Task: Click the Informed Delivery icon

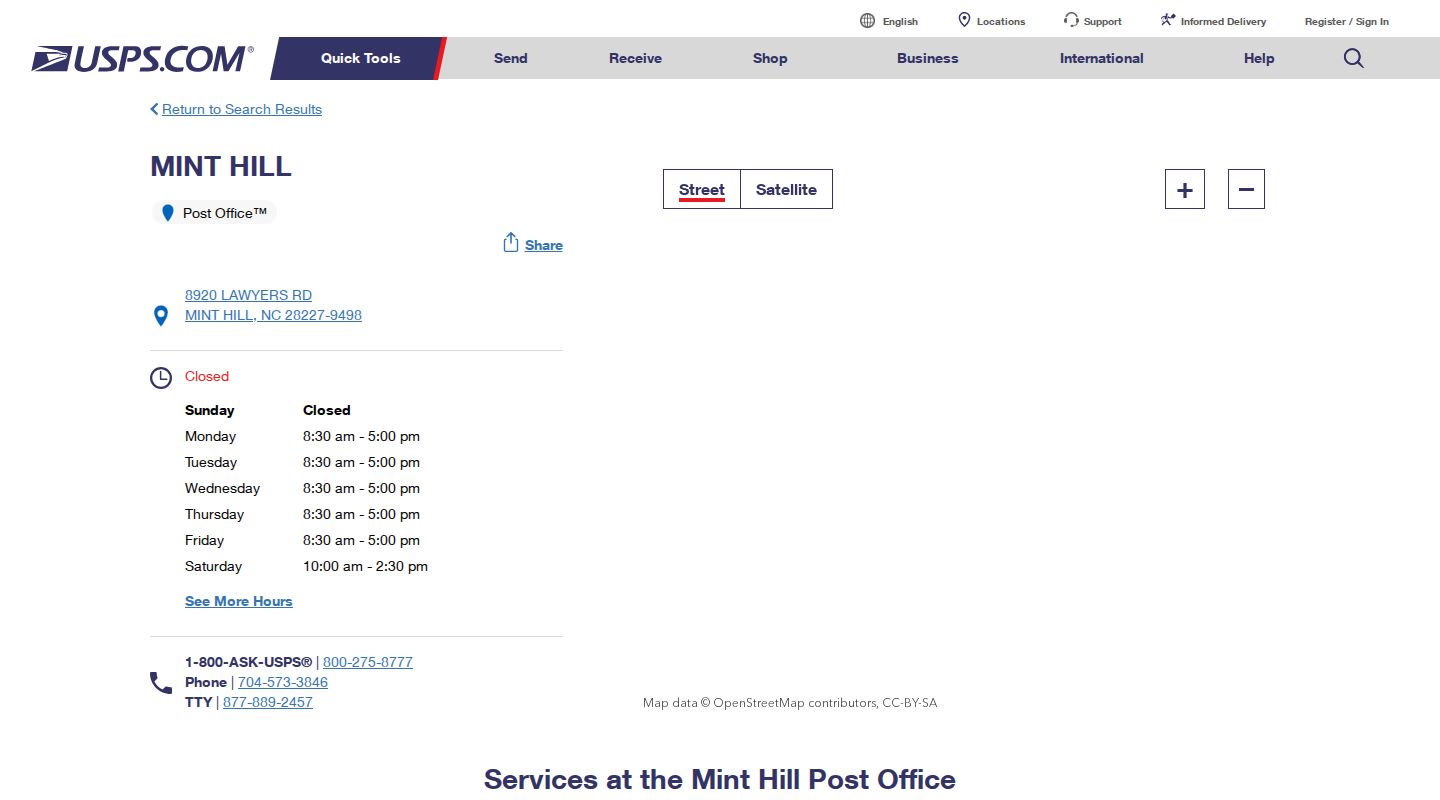Action: pos(1168,20)
